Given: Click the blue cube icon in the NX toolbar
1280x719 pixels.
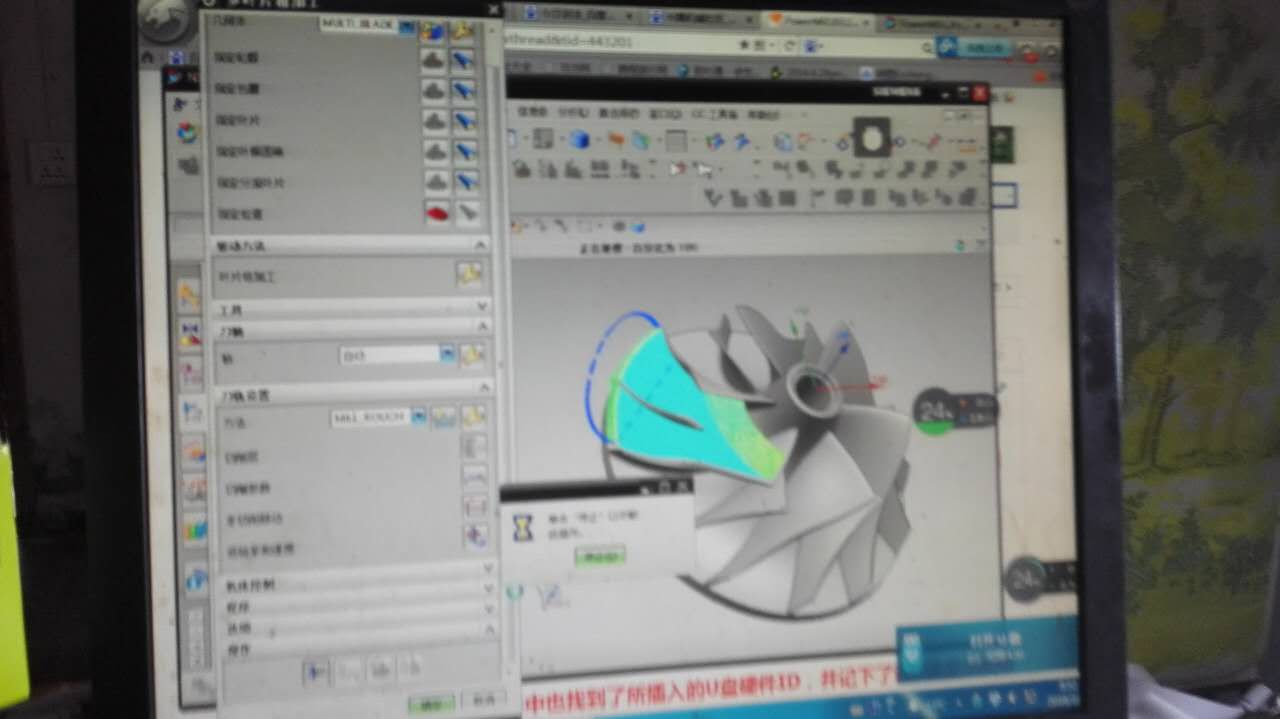Looking at the screenshot, I should pyautogui.click(x=578, y=140).
